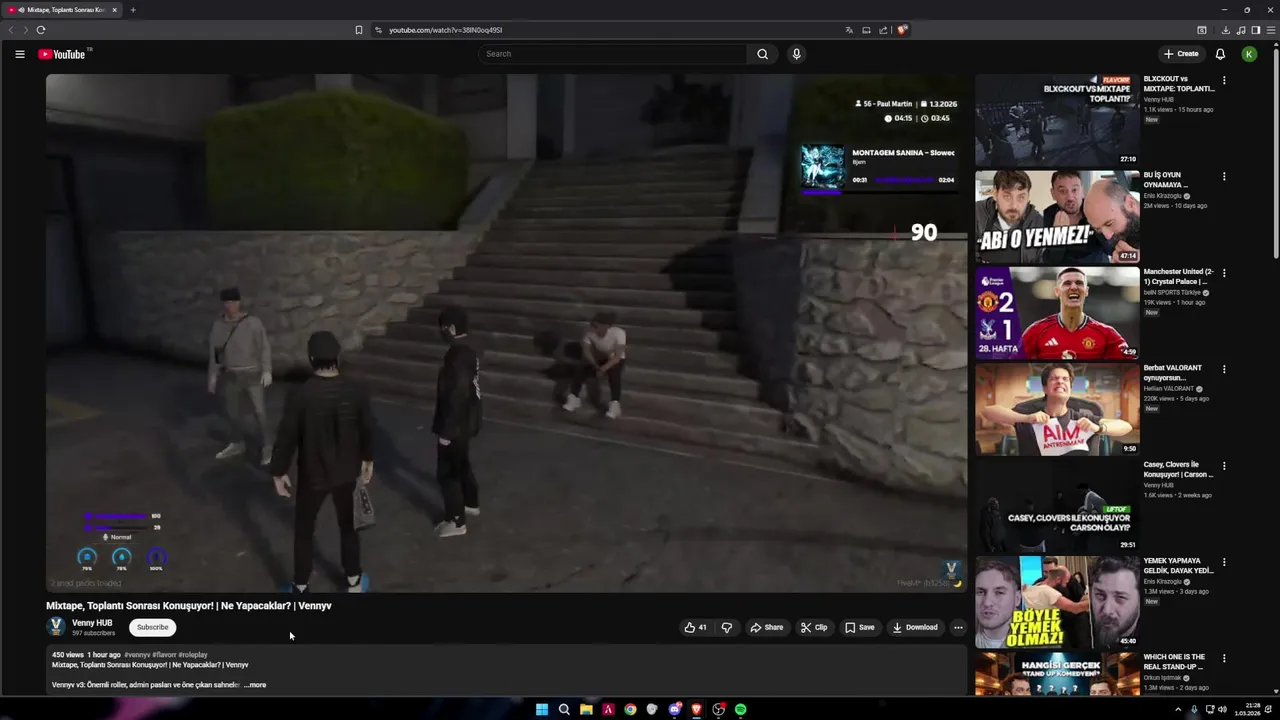This screenshot has height=720, width=1280.
Task: Download the video with Download button
Action: pos(915,627)
